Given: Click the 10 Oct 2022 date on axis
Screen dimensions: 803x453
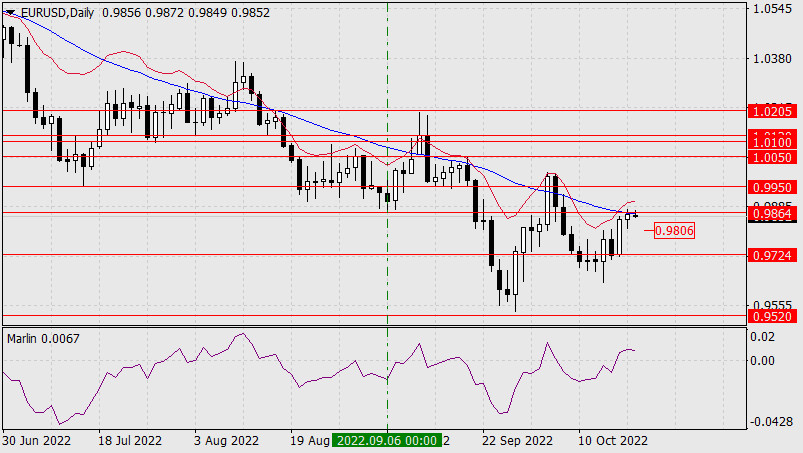Looking at the screenshot, I should (614, 440).
